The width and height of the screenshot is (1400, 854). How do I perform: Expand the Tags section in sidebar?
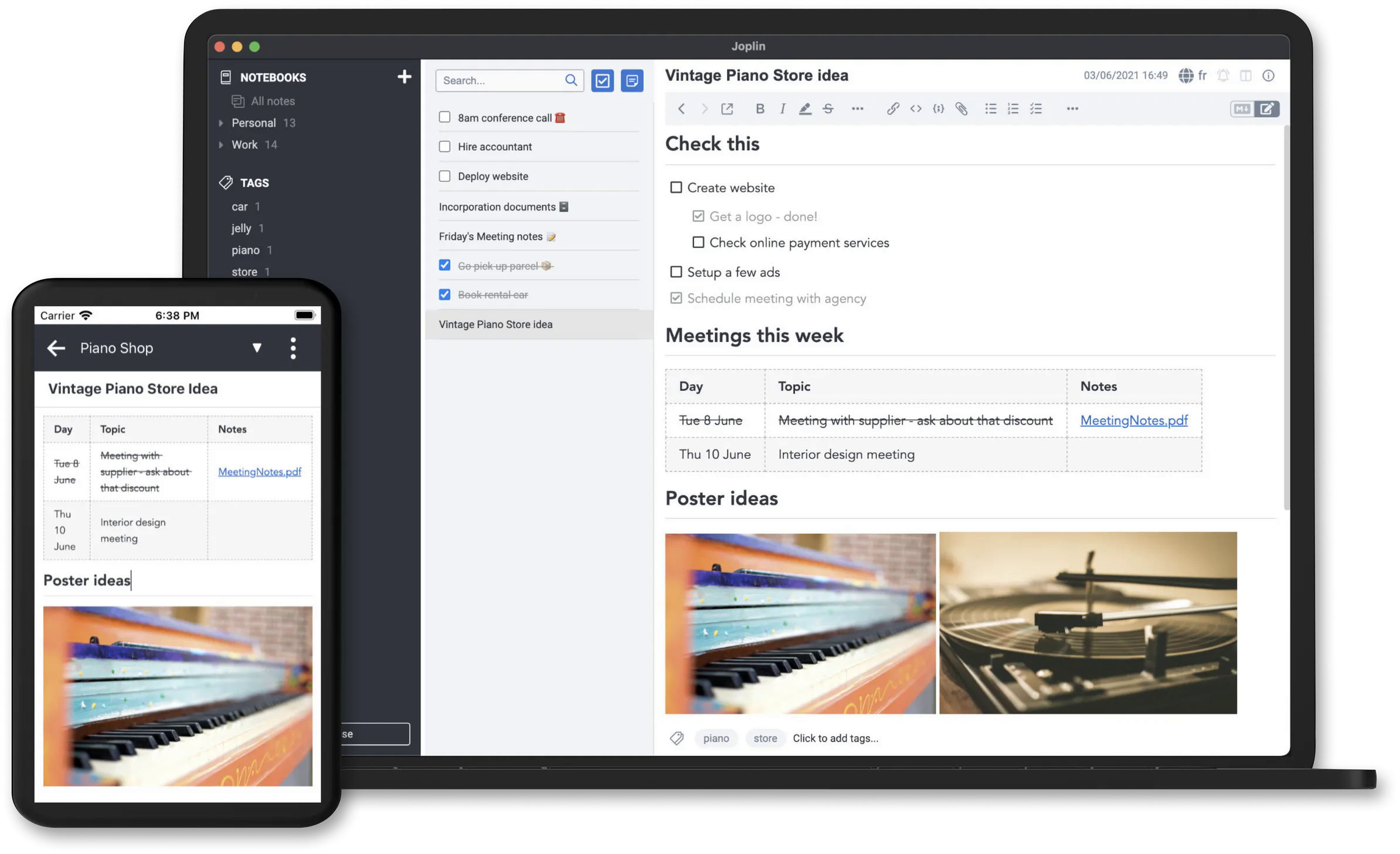point(254,182)
